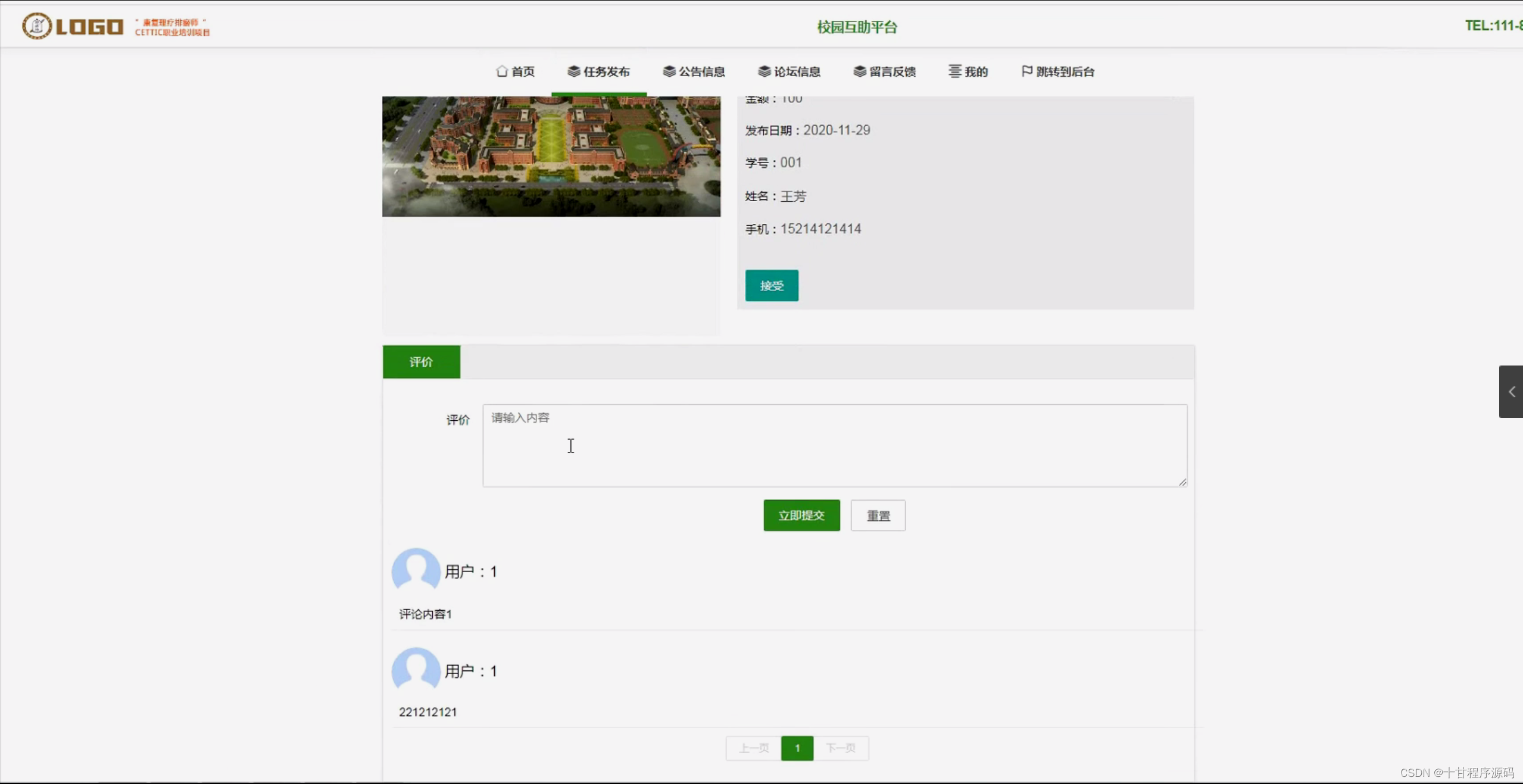Image resolution: width=1523 pixels, height=784 pixels.
Task: Select page 1 in the pagination
Action: coord(797,748)
